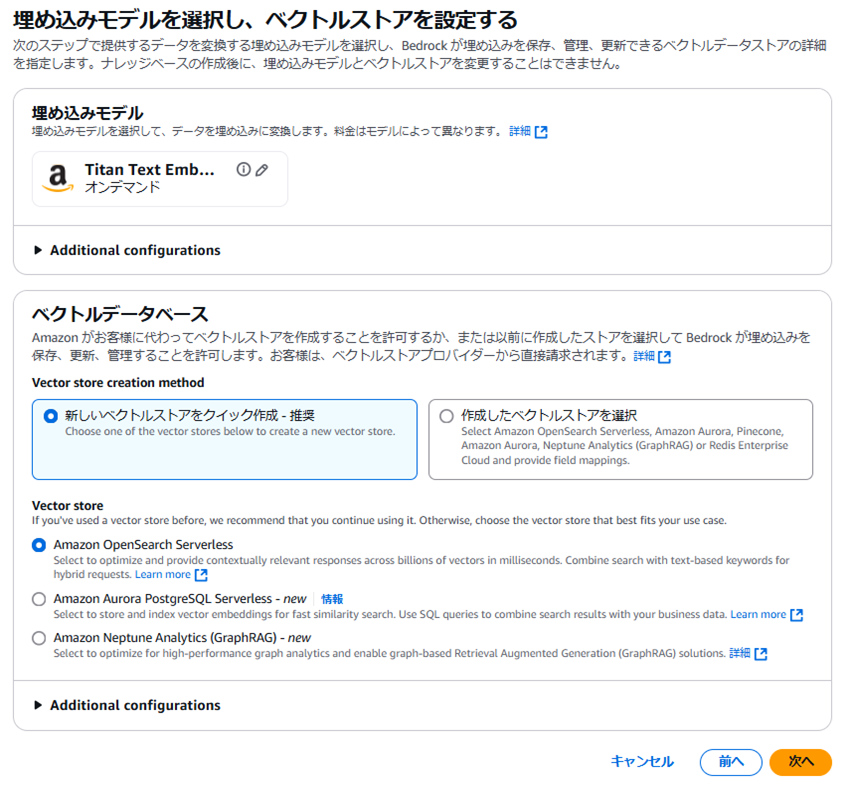
Task: Choose Amazon Neptune Analytics (GraphRAG) vector store
Action: click(x=39, y=638)
